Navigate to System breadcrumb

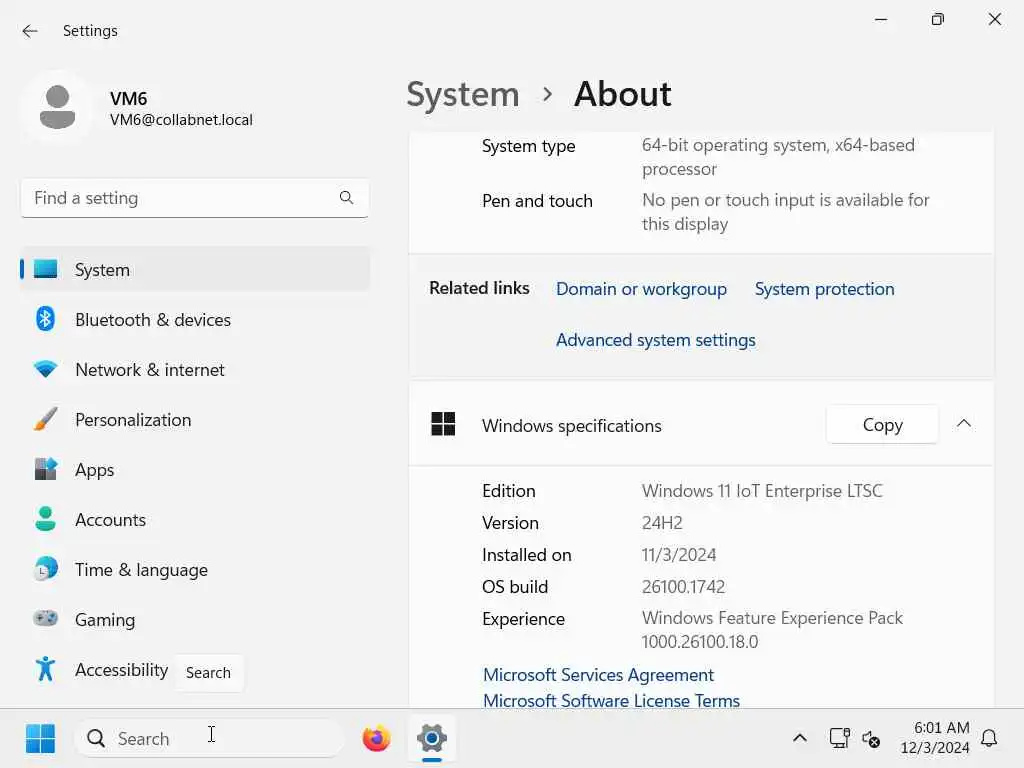tap(462, 94)
